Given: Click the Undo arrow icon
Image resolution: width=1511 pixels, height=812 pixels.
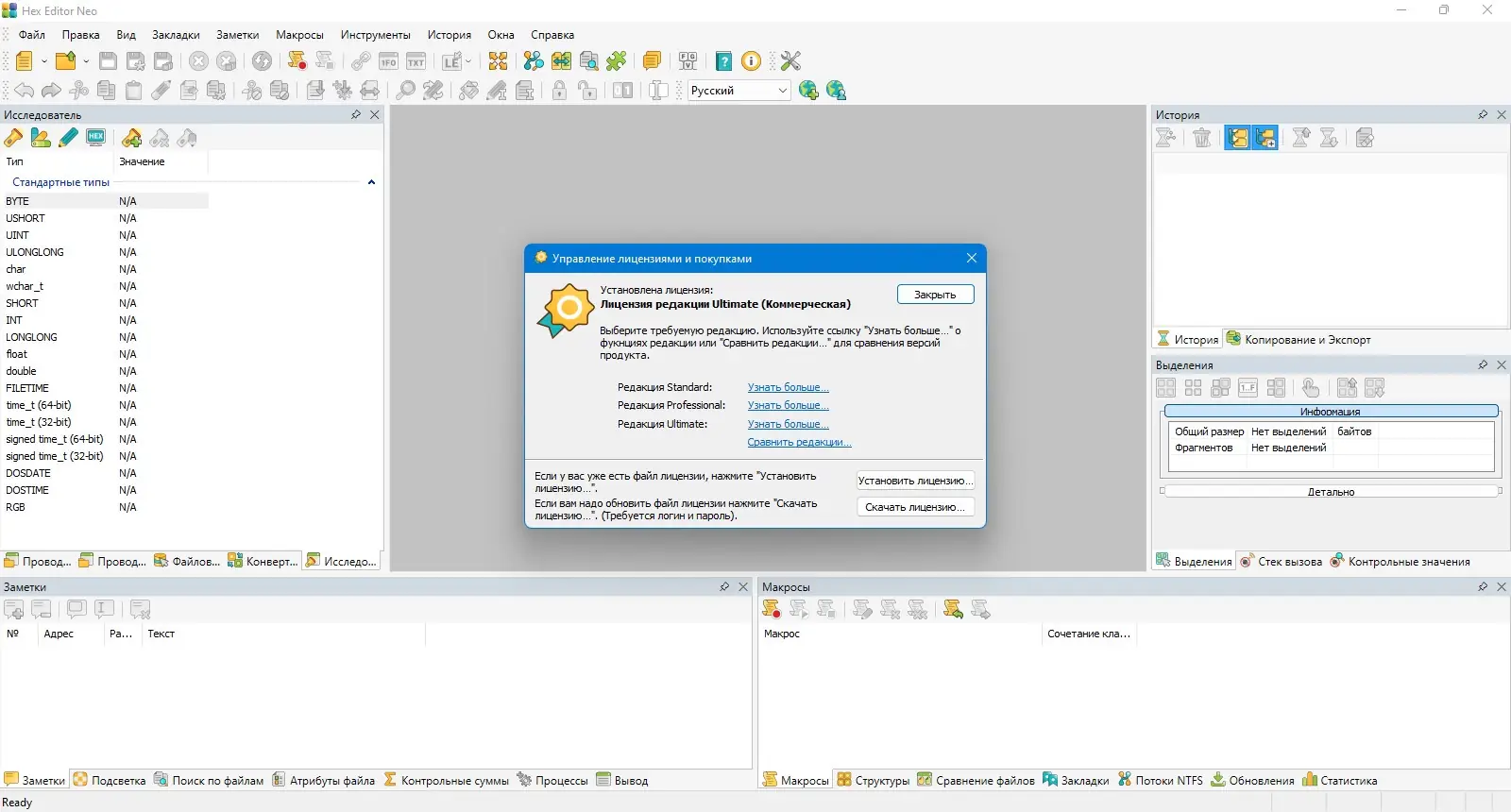Looking at the screenshot, I should [x=24, y=91].
